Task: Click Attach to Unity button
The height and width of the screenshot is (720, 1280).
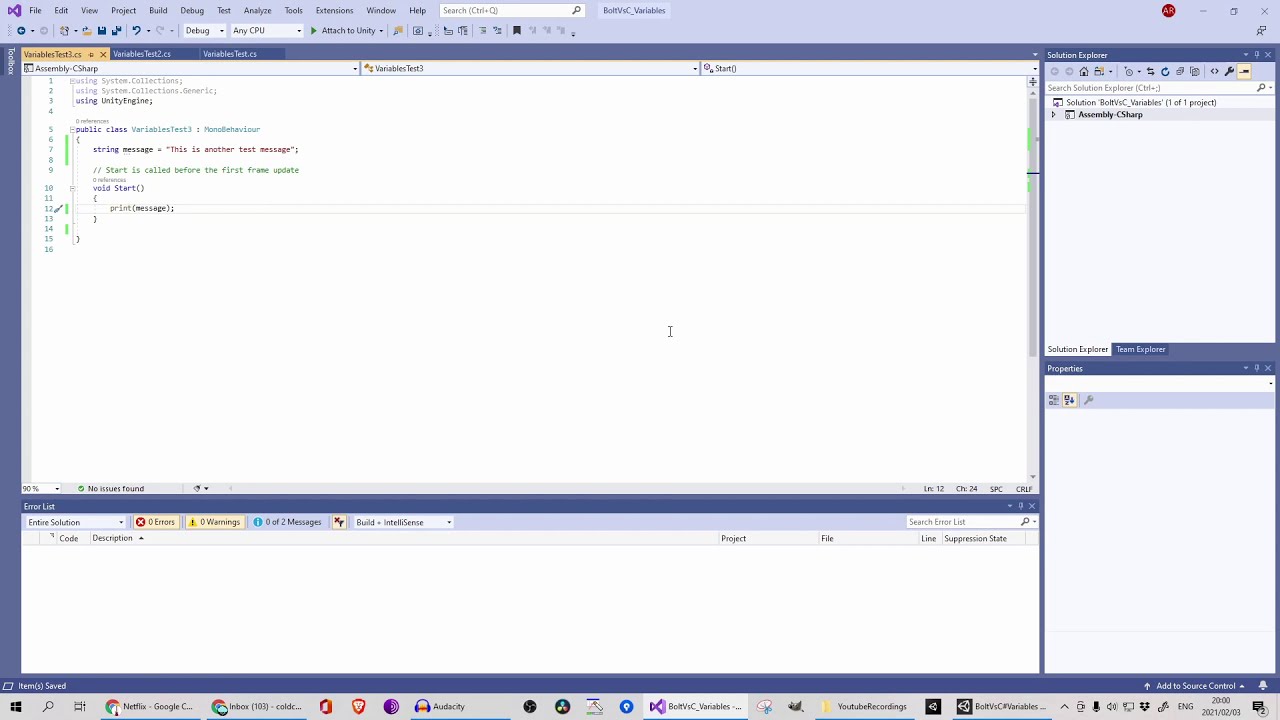Action: pyautogui.click(x=342, y=31)
